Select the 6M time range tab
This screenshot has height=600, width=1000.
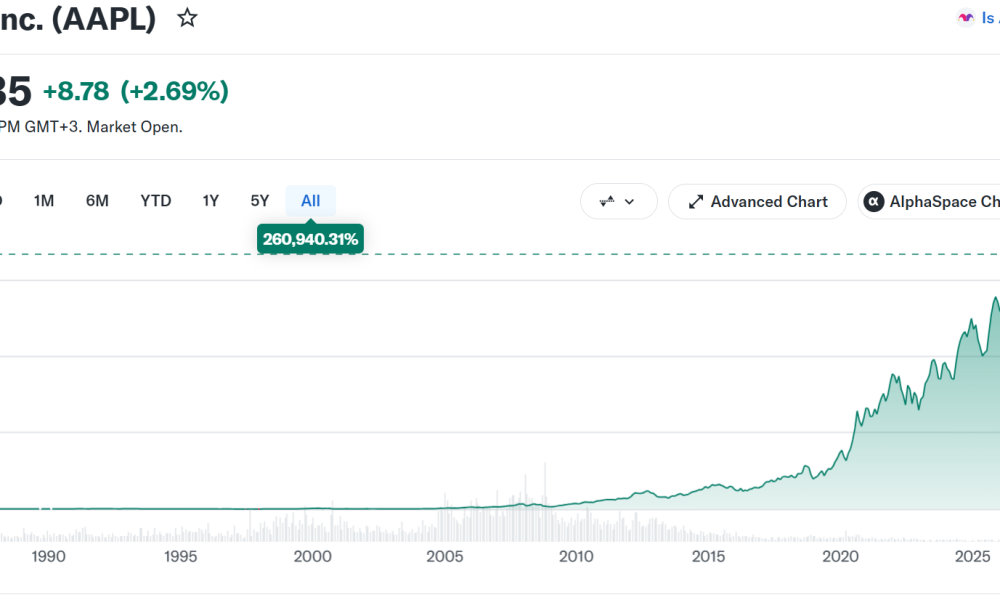(97, 201)
